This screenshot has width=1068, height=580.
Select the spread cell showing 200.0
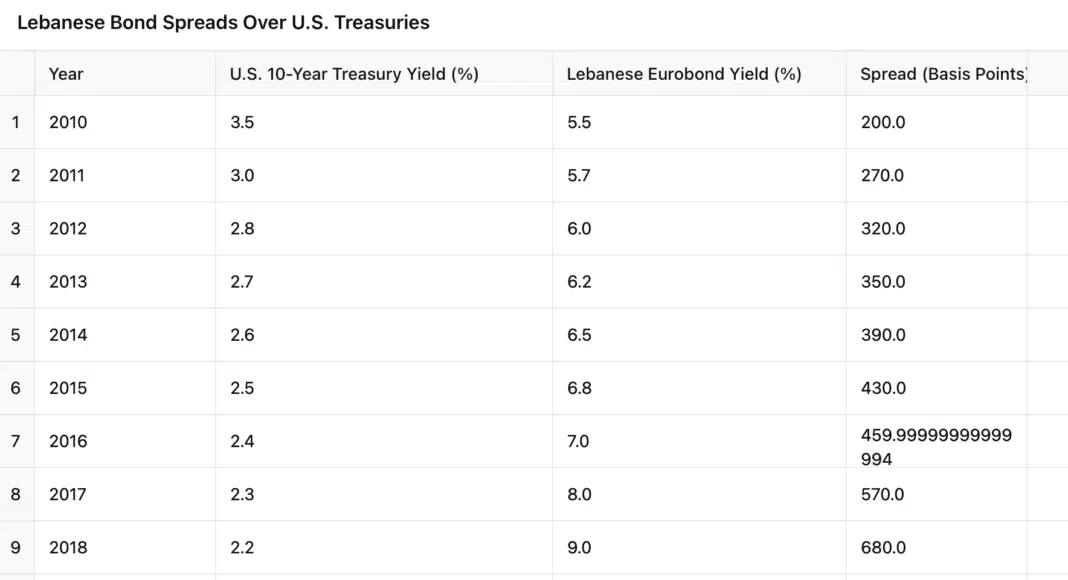point(883,122)
